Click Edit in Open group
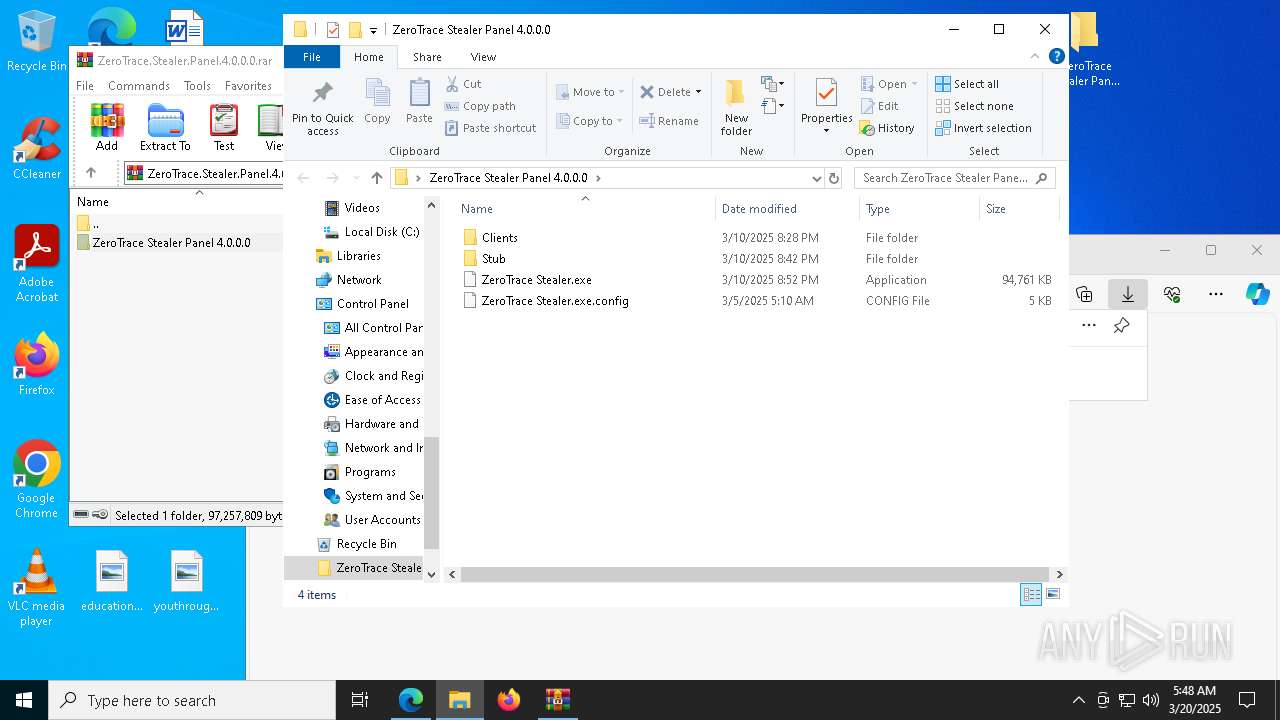1280x720 pixels. click(x=878, y=106)
